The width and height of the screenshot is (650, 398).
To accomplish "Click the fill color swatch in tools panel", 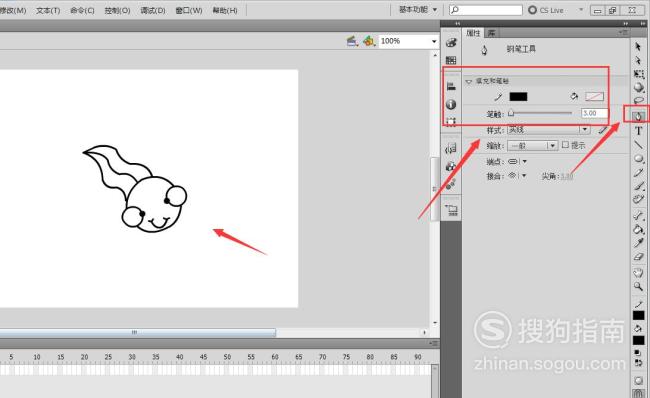I will click(638, 340).
